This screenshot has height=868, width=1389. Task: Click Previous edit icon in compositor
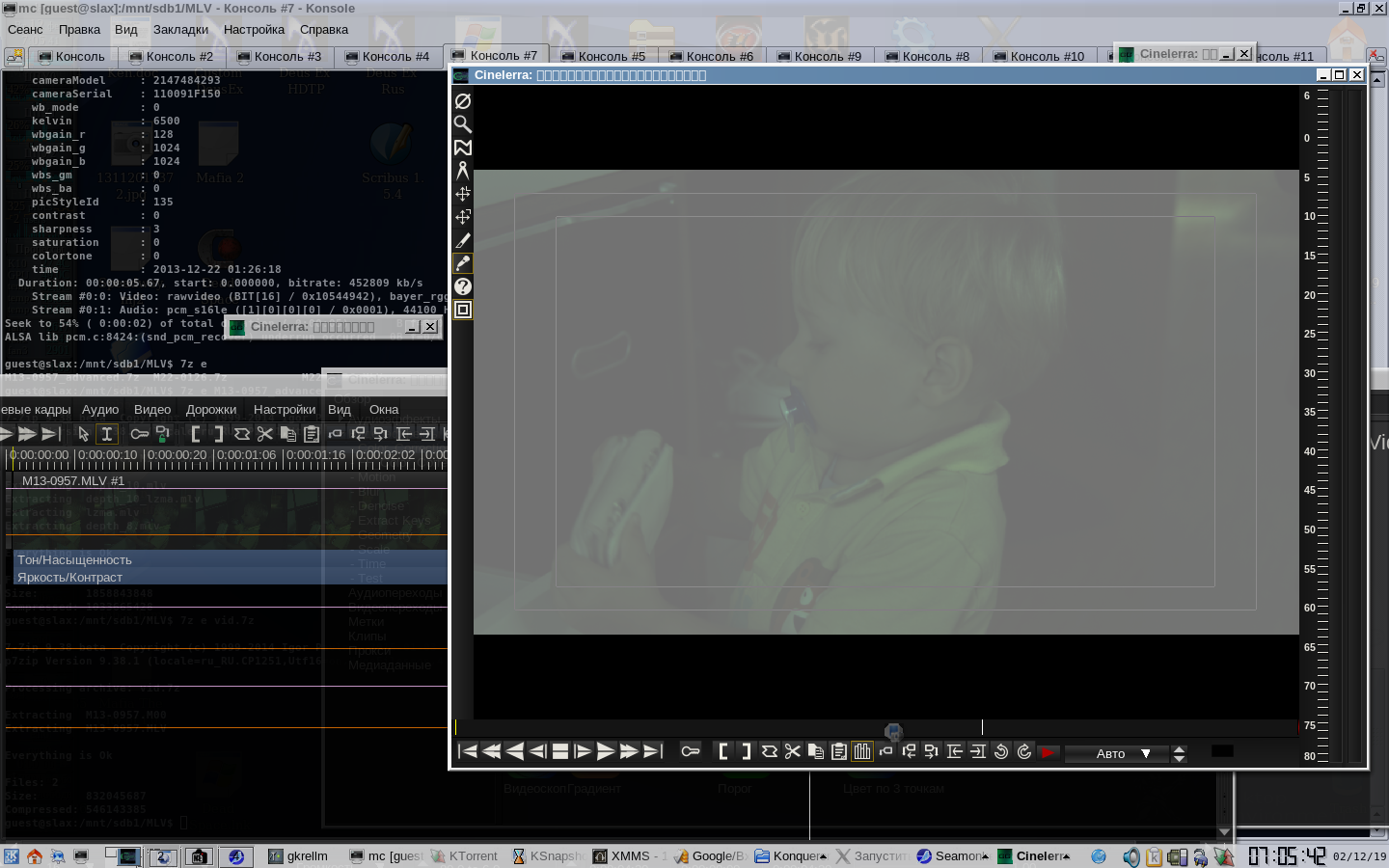coord(955,751)
